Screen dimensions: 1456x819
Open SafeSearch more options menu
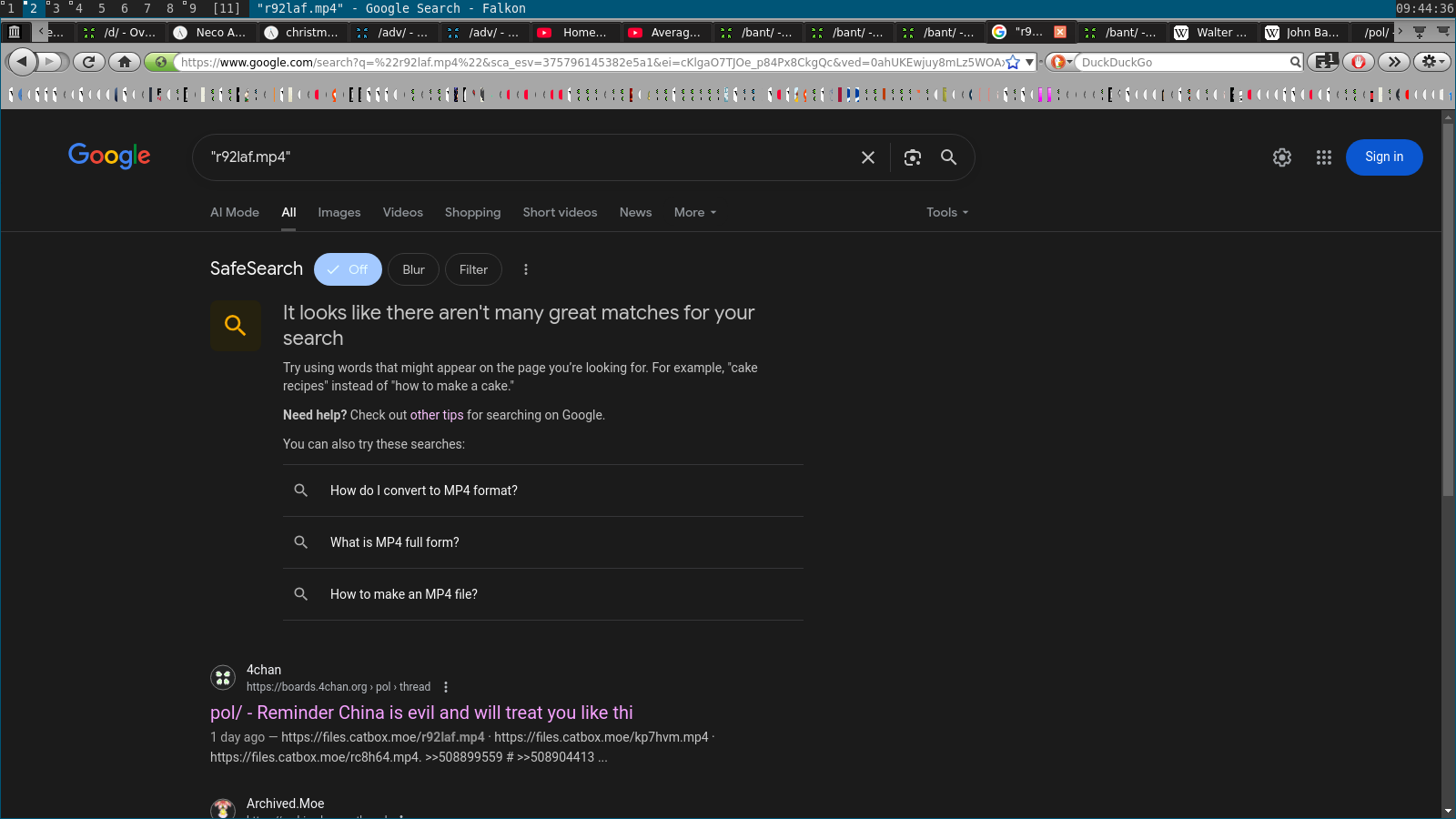pyautogui.click(x=526, y=269)
